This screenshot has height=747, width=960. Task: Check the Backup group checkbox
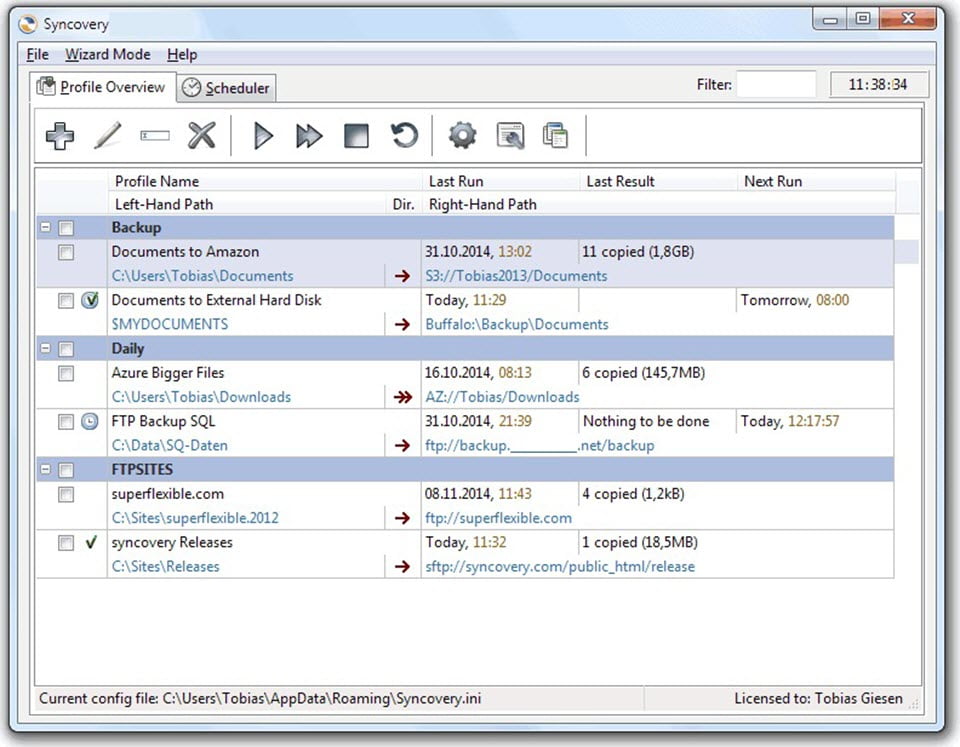coord(66,228)
